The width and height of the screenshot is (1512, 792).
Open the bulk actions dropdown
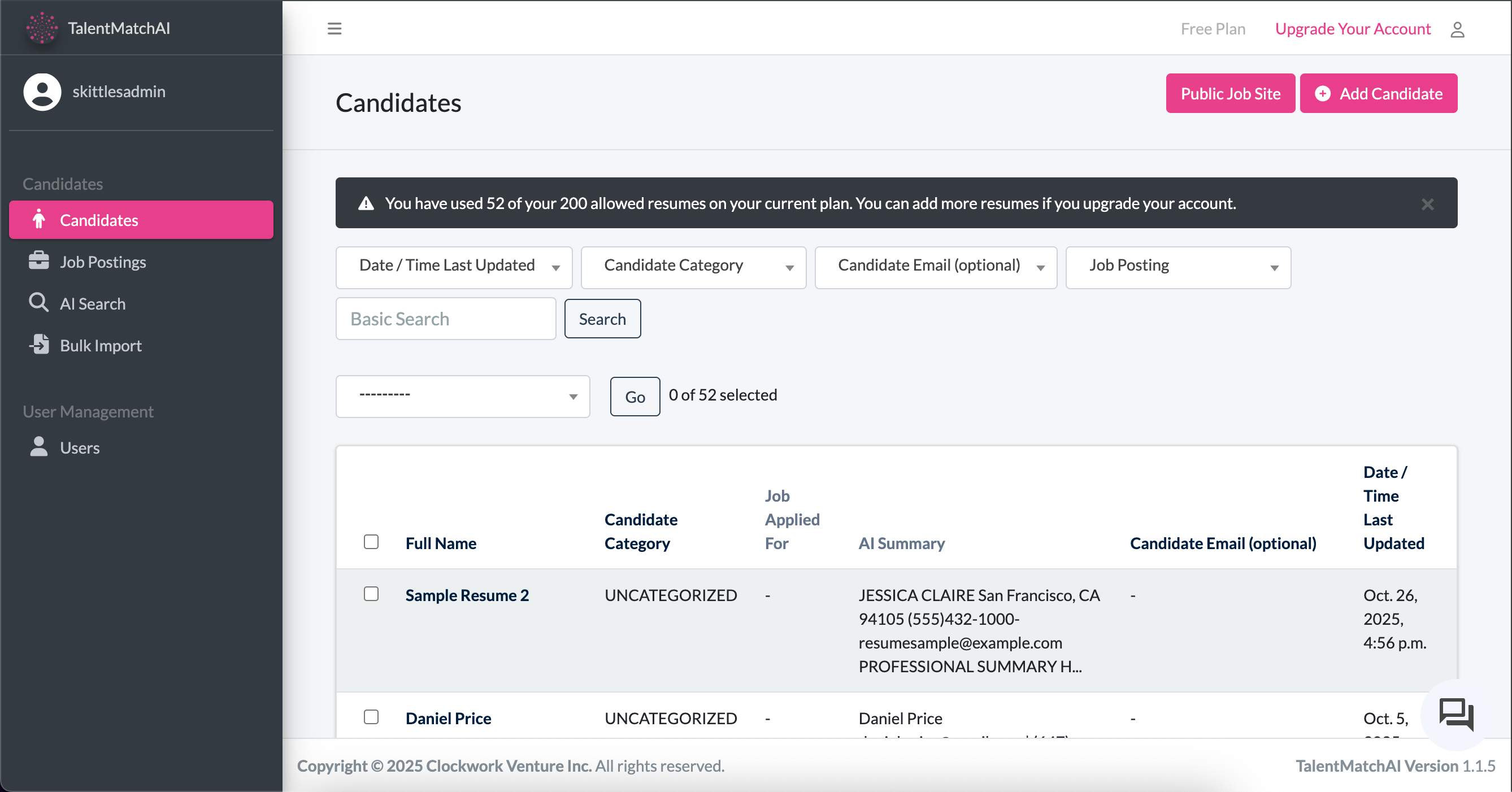pyautogui.click(x=463, y=396)
